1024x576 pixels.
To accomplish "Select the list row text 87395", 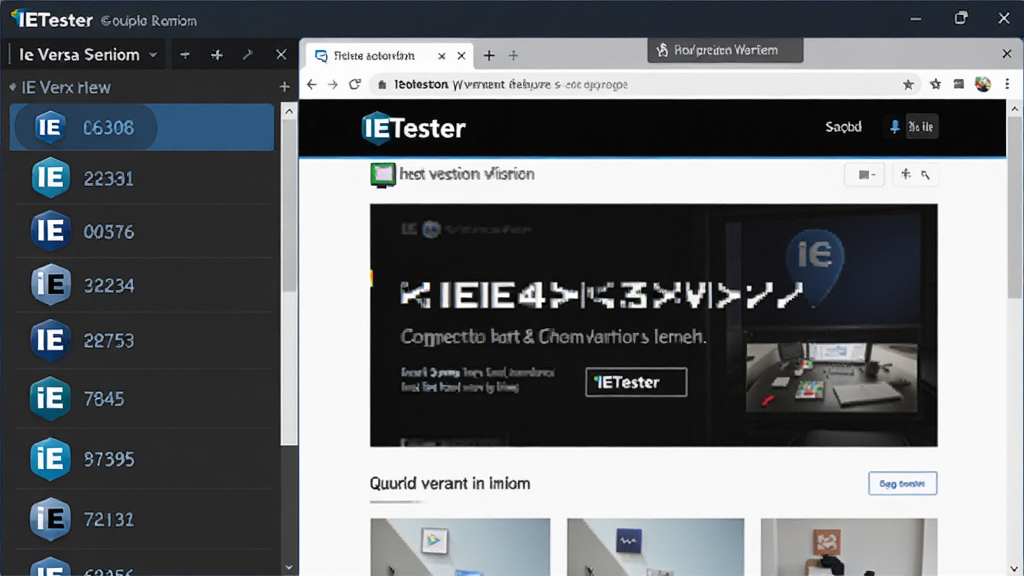I will (109, 460).
